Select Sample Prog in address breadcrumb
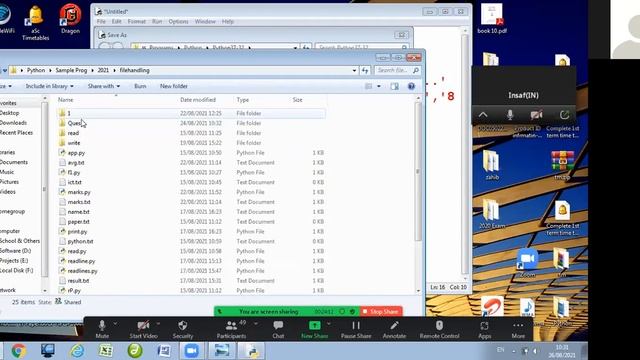 coord(71,70)
